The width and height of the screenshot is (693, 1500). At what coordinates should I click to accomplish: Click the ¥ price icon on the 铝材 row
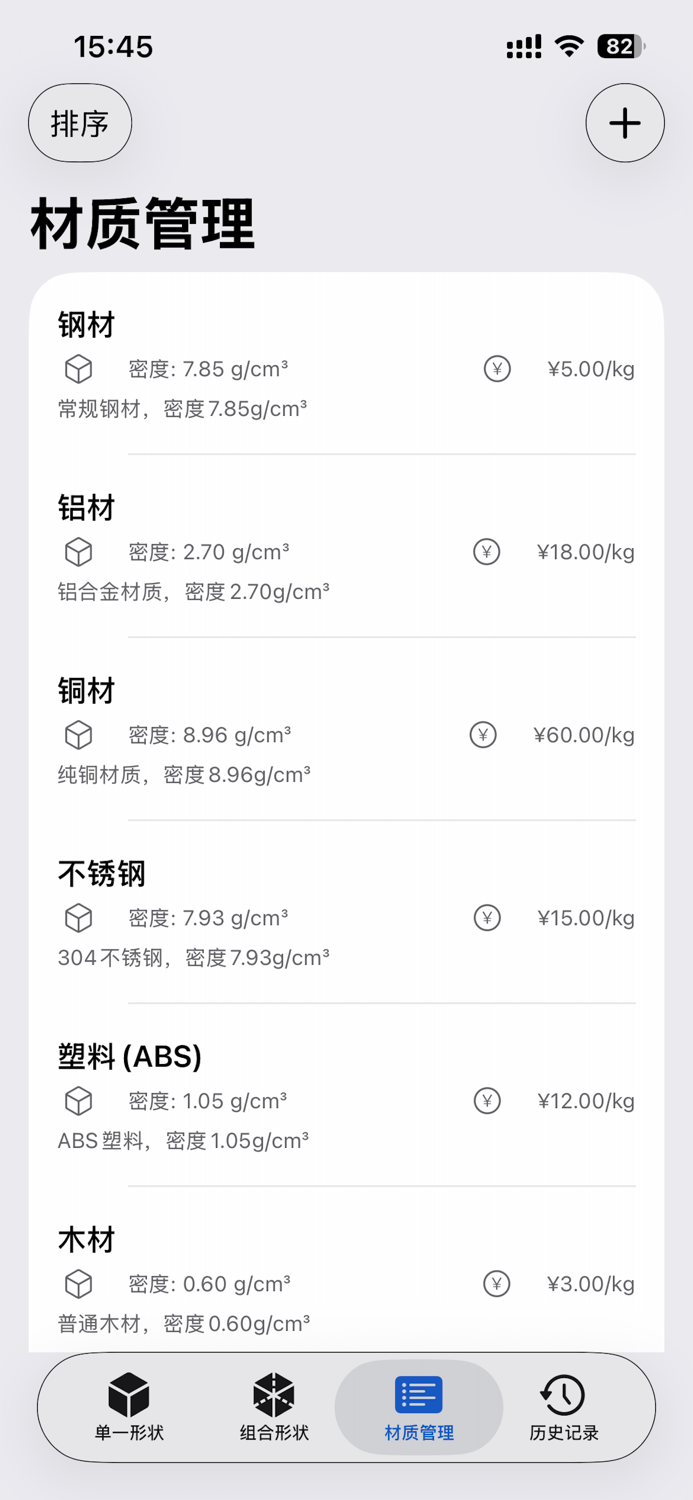point(486,551)
